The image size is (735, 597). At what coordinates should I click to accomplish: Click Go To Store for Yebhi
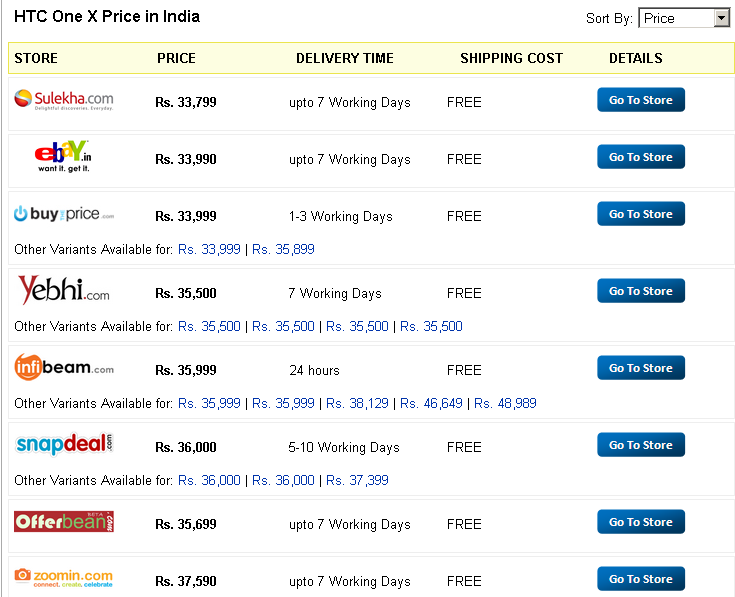tap(641, 291)
